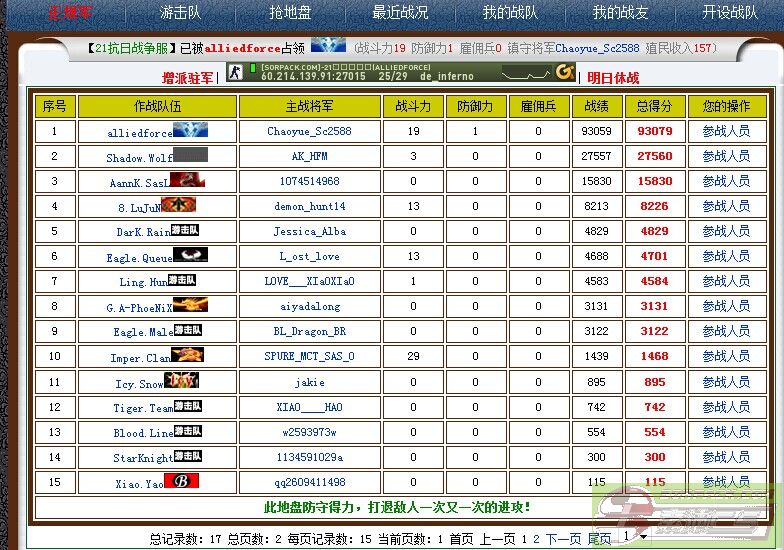Switch to the 抢地盘 tab
This screenshot has width=784, height=550.
(x=290, y=13)
